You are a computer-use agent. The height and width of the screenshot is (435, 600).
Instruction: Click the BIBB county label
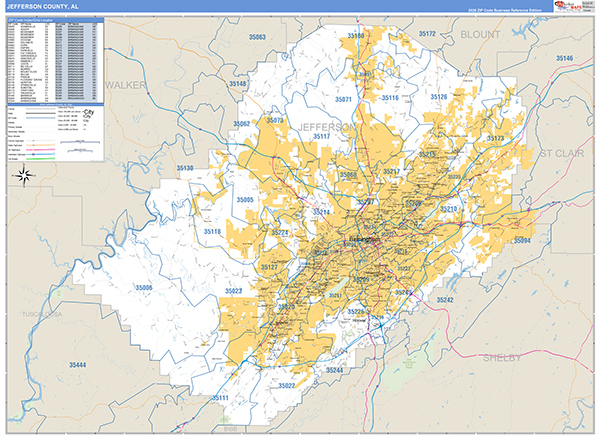pyautogui.click(x=230, y=429)
